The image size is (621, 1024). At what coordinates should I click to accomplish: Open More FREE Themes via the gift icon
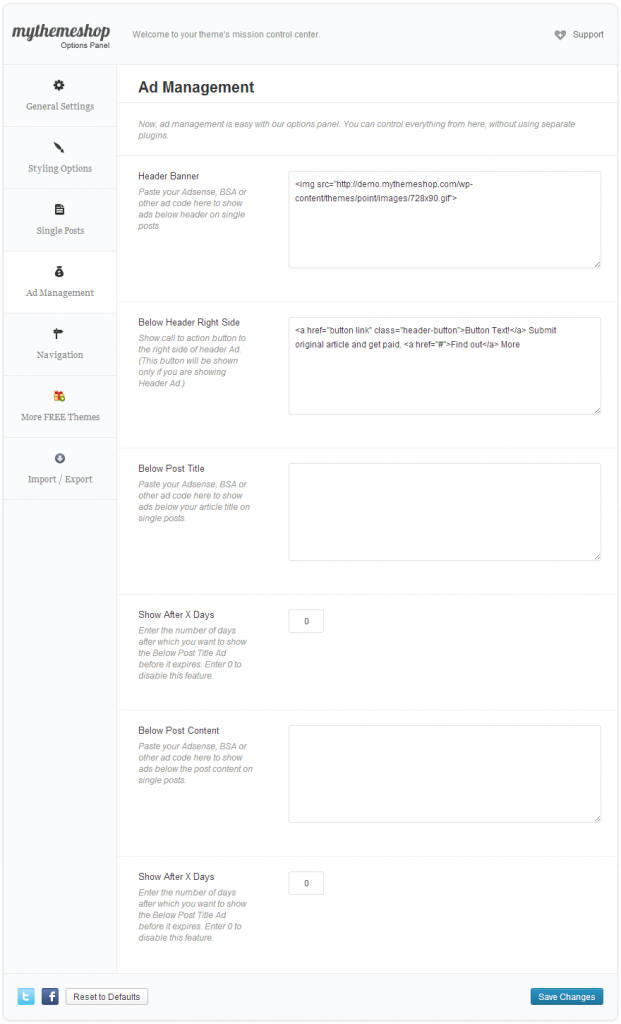point(58,395)
